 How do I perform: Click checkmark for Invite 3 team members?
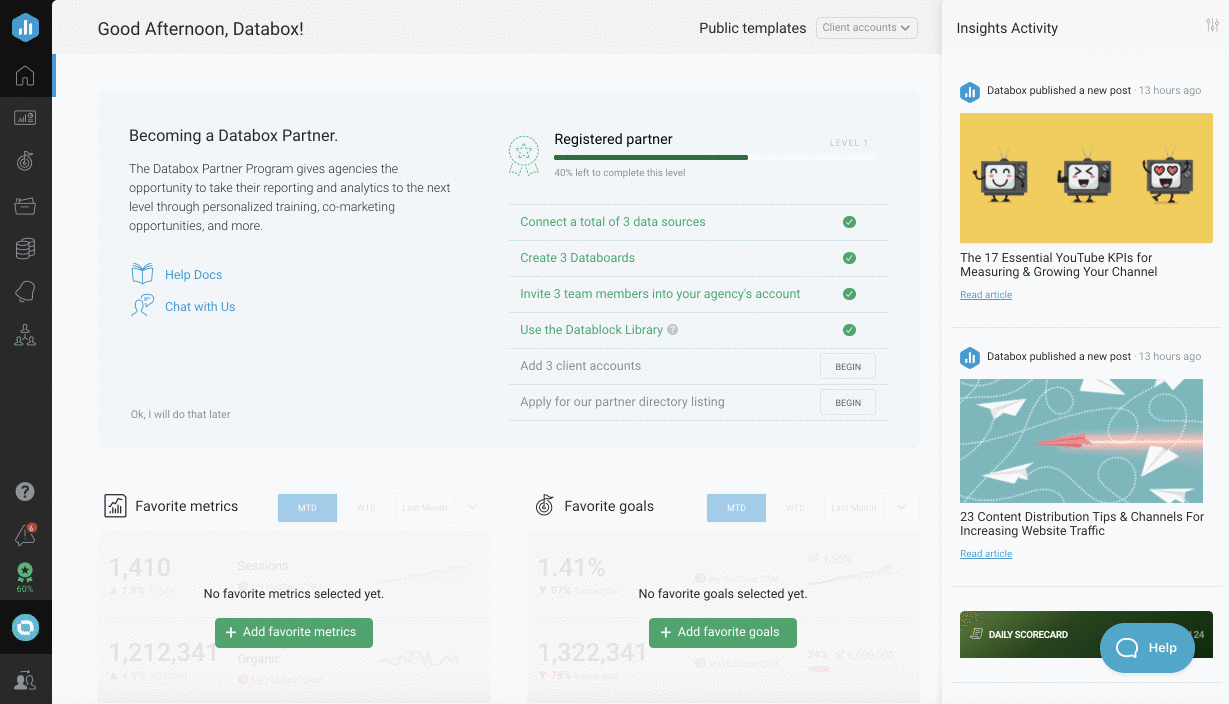click(849, 294)
